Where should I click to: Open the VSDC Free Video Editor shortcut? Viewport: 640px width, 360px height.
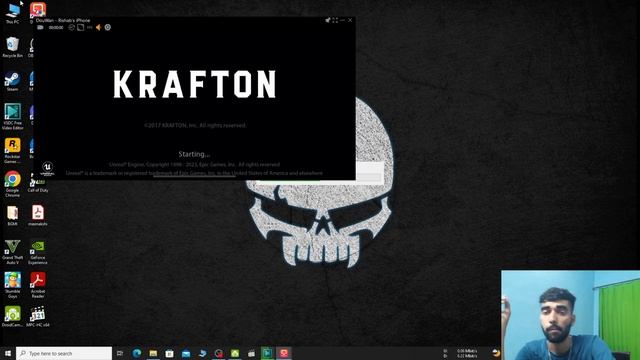(x=13, y=116)
